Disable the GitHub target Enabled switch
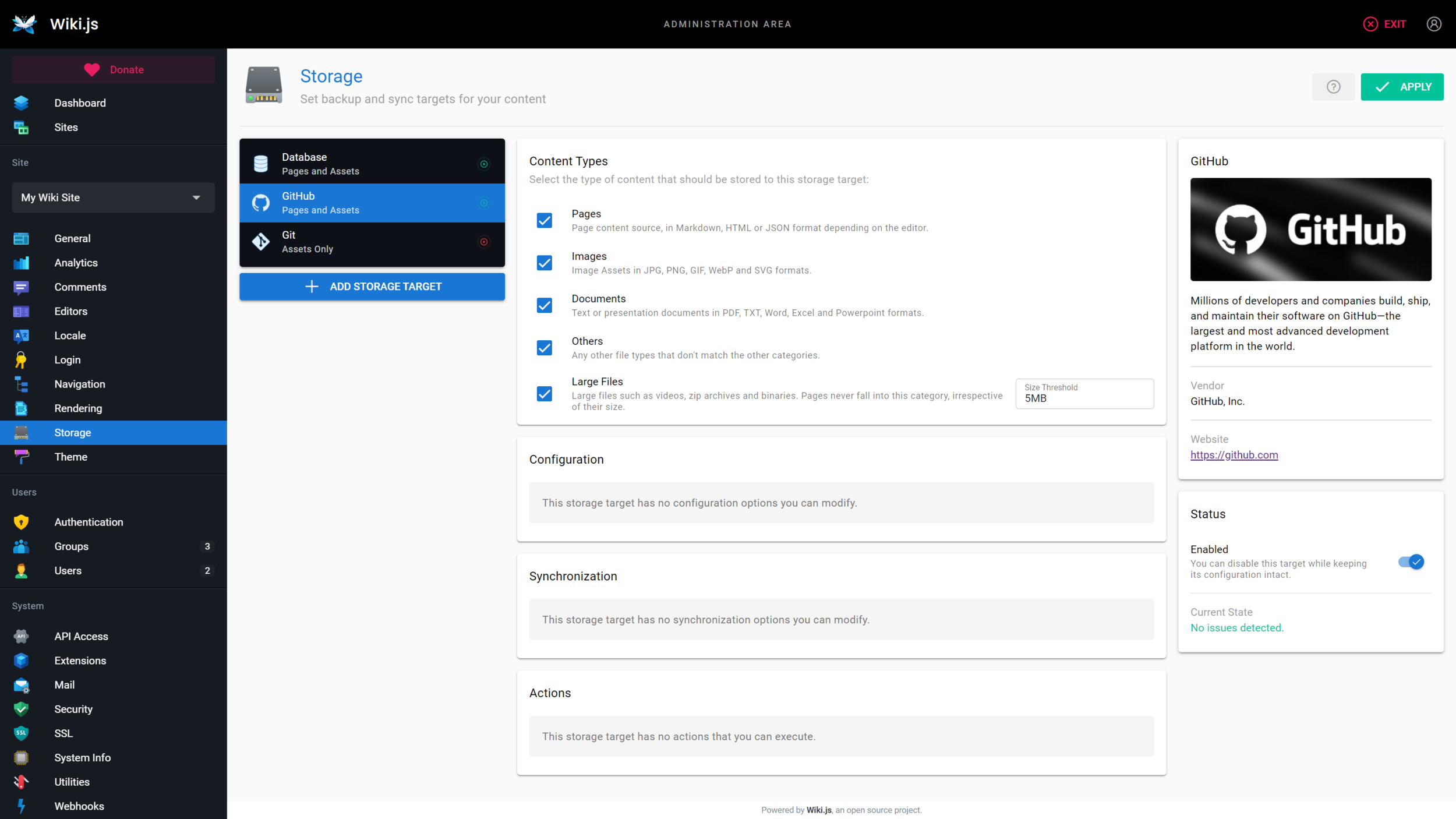Screen dimensions: 1456x819 point(1411,562)
